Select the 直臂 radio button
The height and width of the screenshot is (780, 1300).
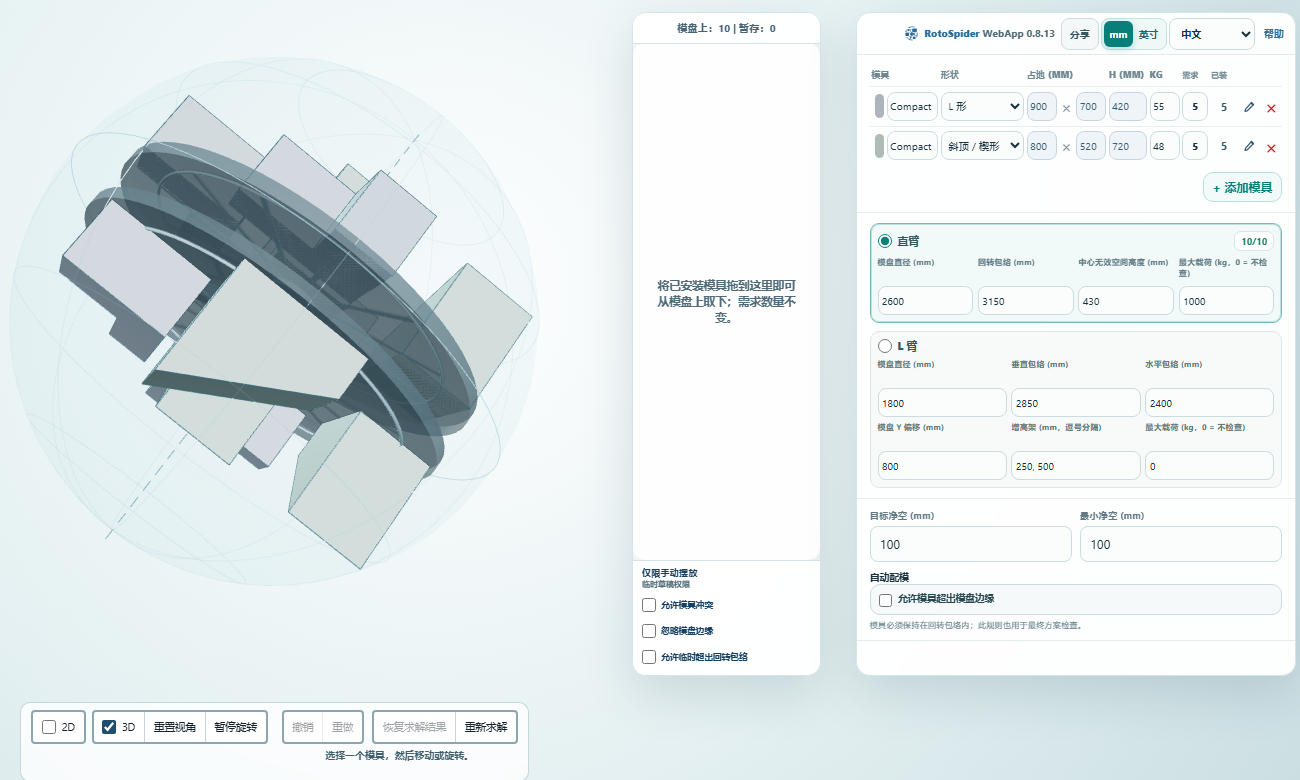tap(885, 241)
